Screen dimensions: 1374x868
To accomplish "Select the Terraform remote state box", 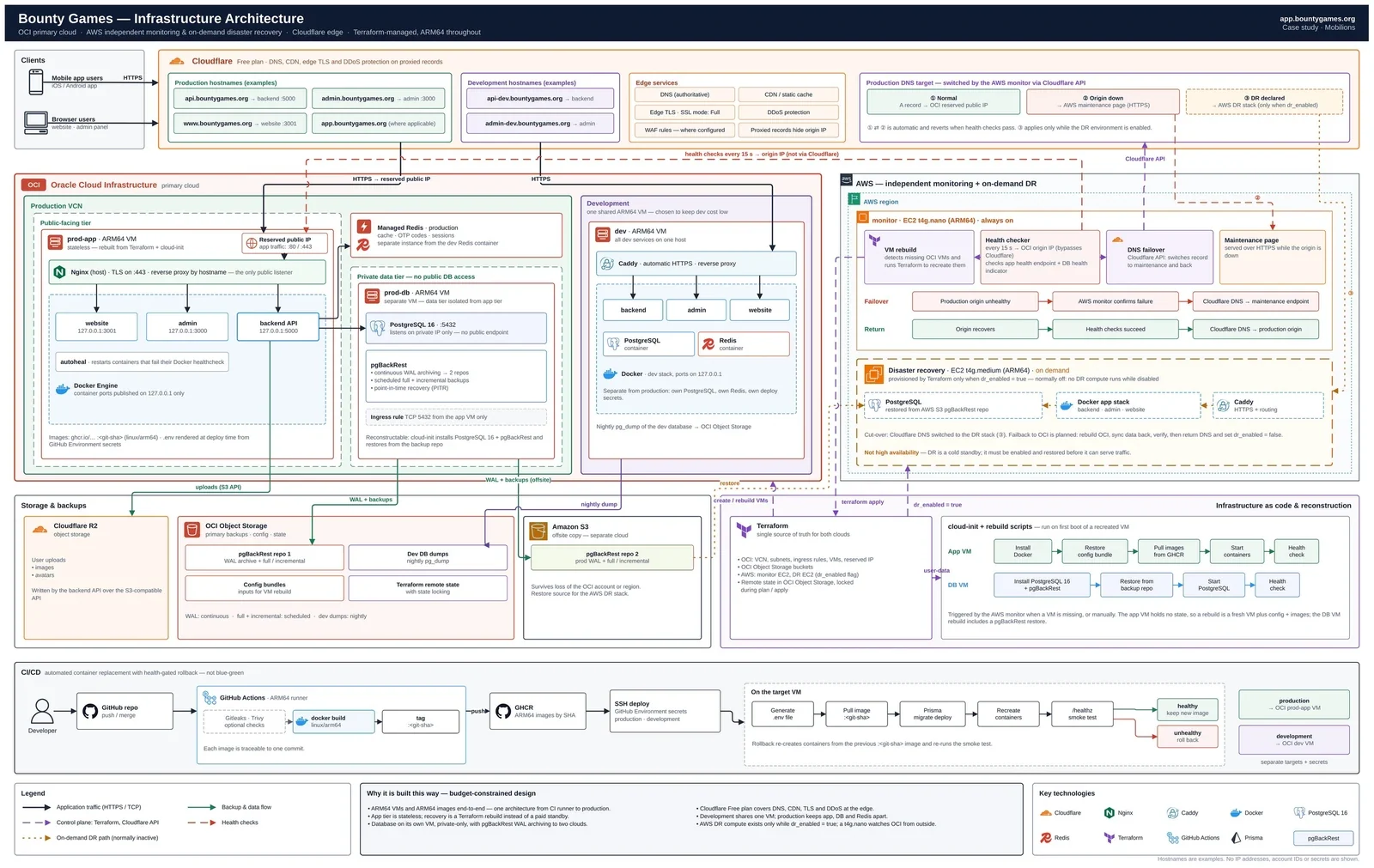I will (x=428, y=588).
